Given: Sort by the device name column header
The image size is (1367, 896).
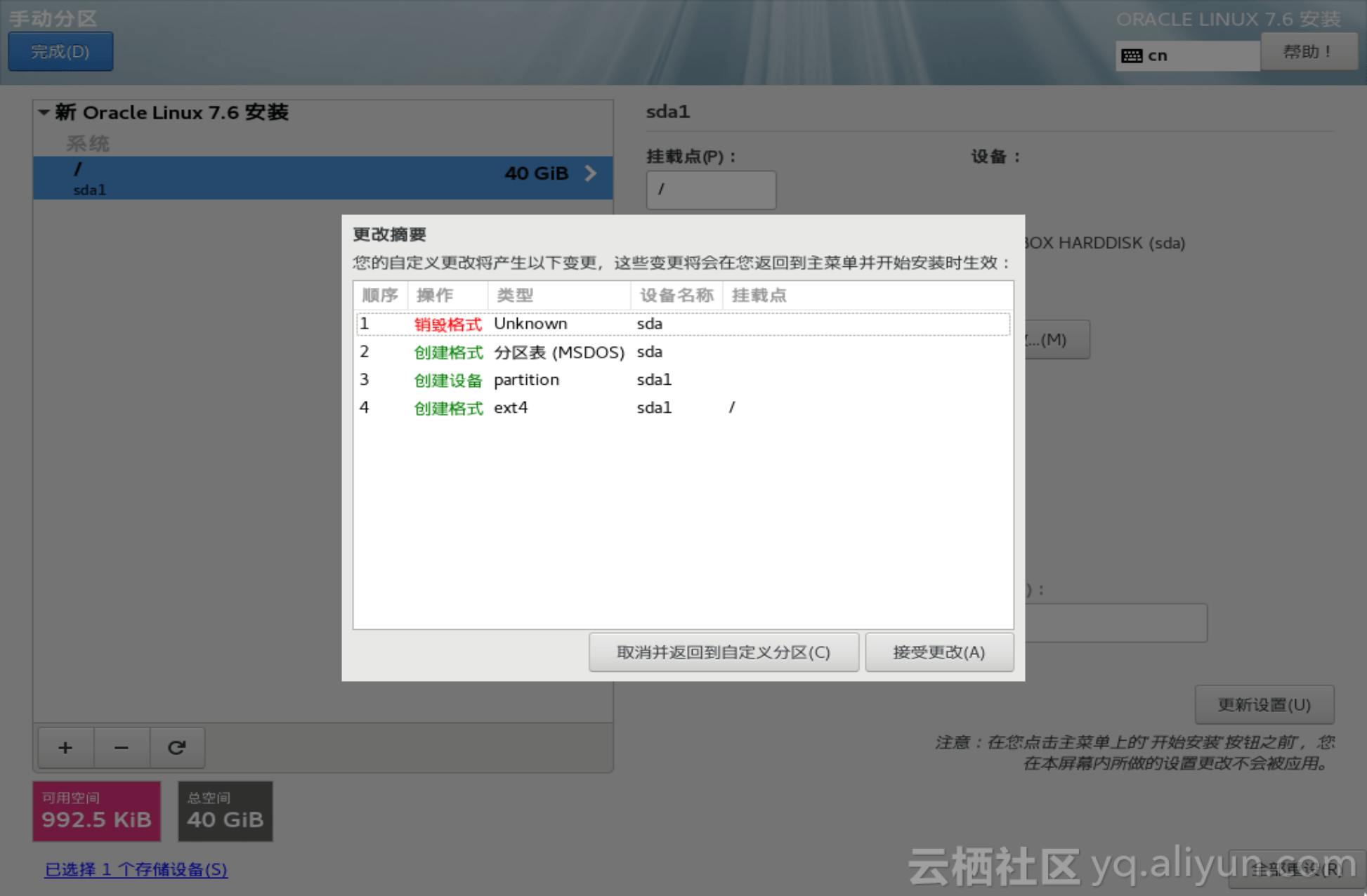Looking at the screenshot, I should point(676,295).
